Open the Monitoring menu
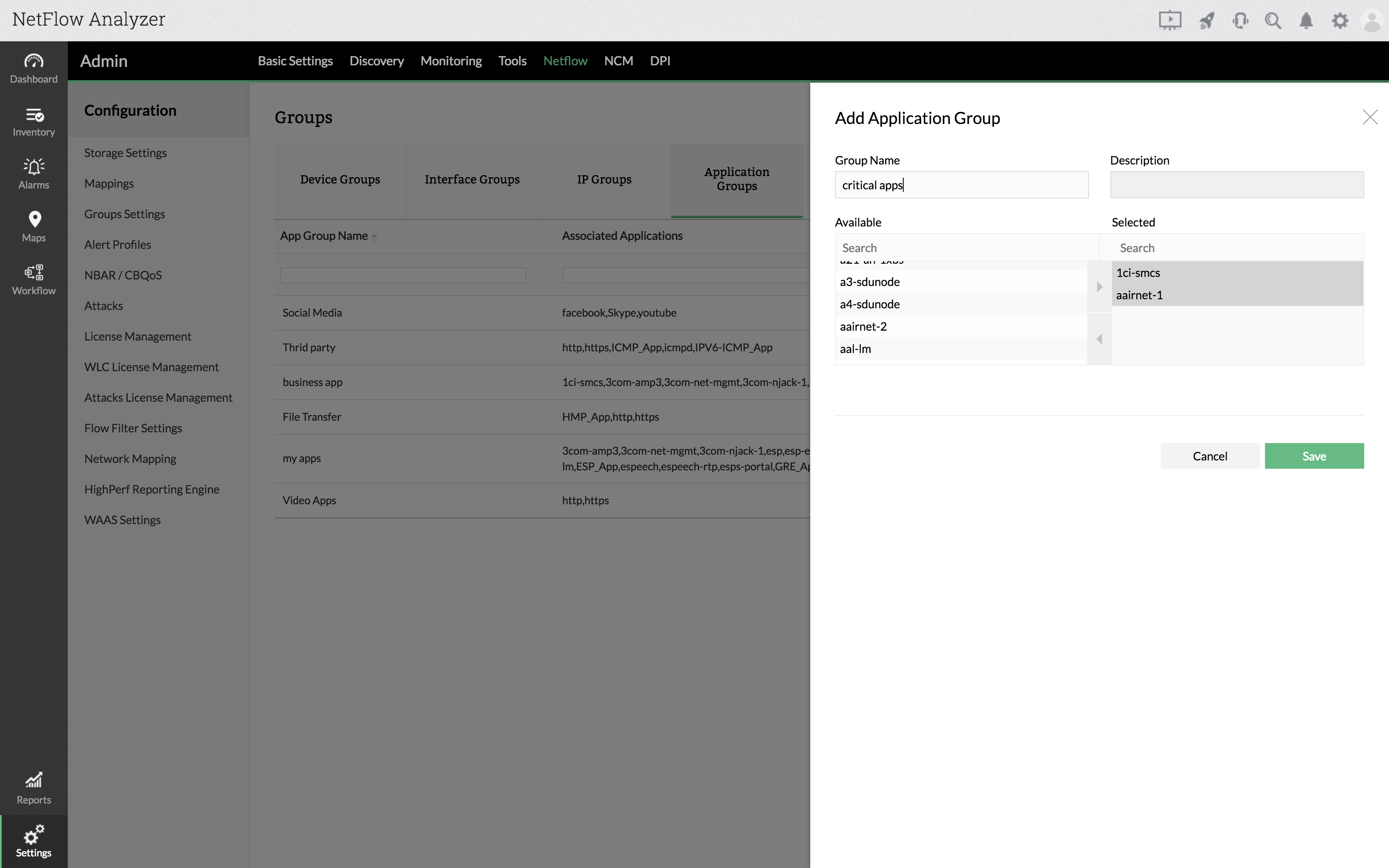1389x868 pixels. tap(451, 61)
